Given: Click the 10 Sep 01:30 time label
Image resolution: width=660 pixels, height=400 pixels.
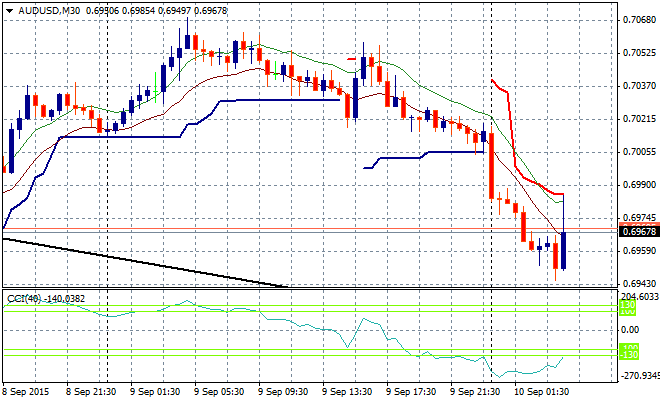Looking at the screenshot, I should (x=542, y=392).
